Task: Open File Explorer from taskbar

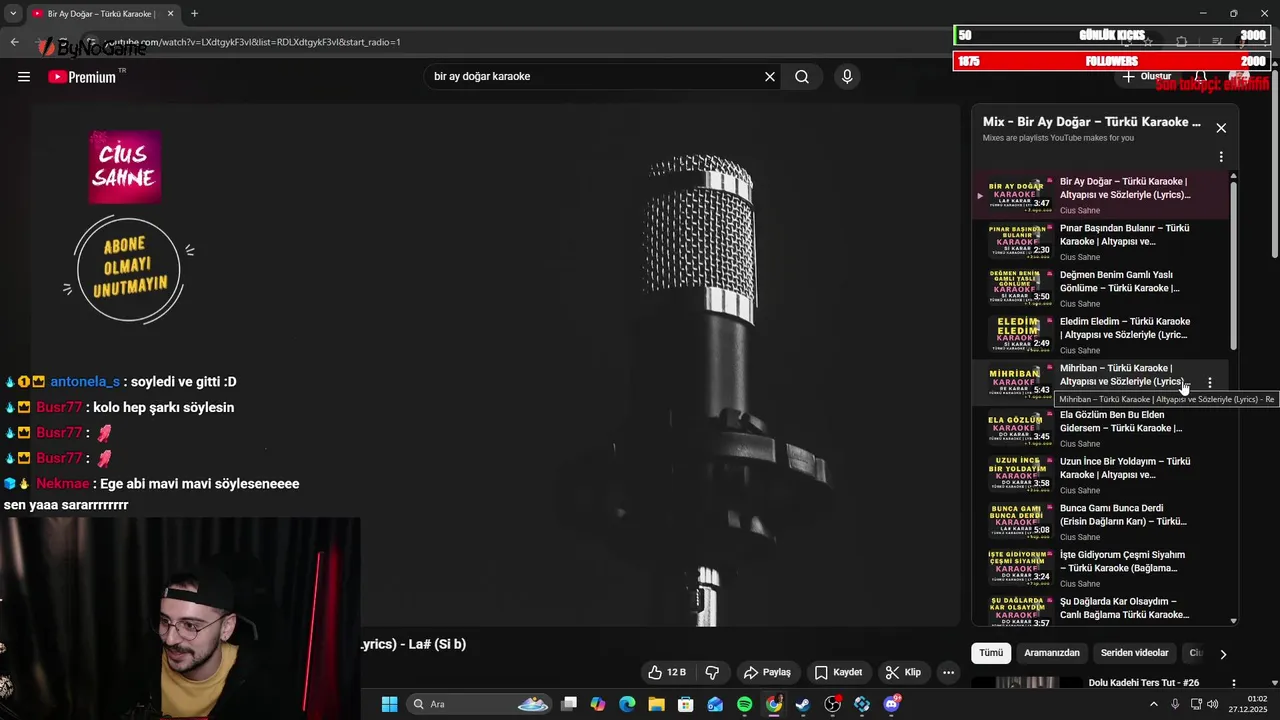Action: click(656, 704)
